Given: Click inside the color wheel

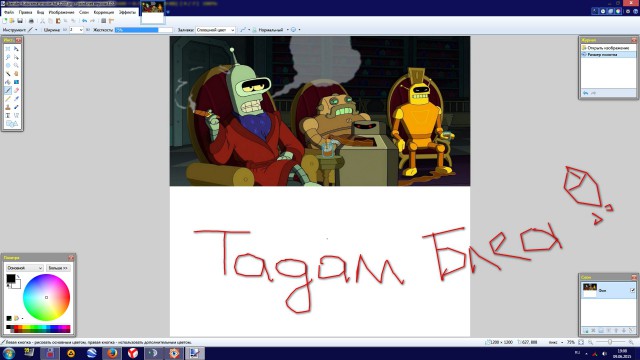Looking at the screenshot, I should coord(46,297).
